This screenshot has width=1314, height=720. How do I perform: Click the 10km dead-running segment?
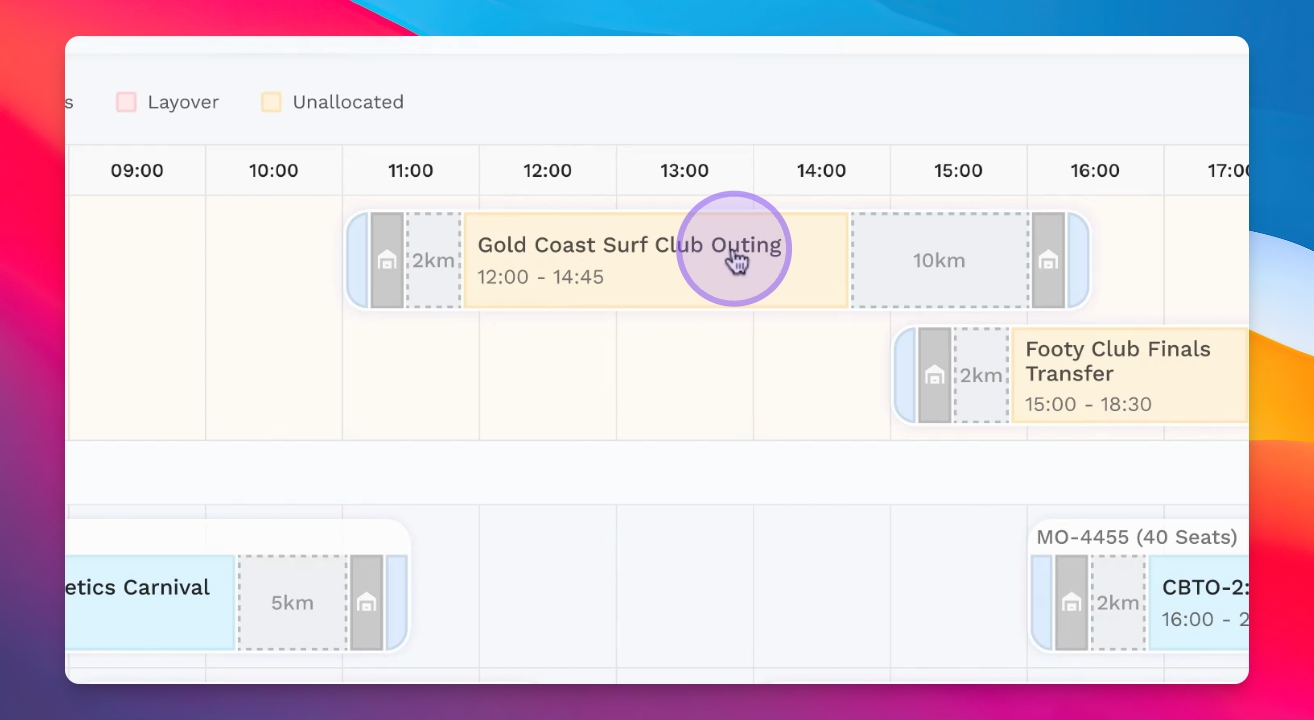tap(939, 260)
